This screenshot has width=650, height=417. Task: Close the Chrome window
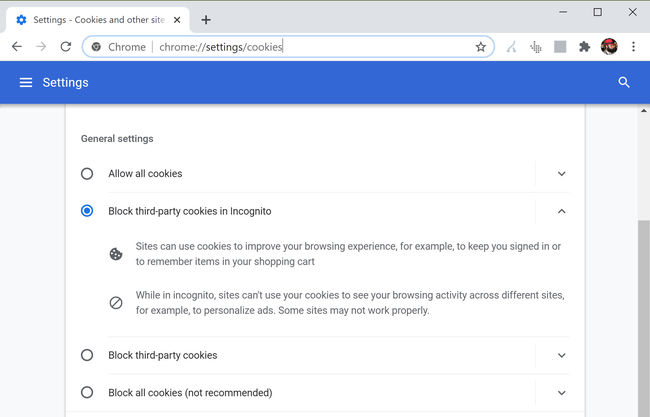click(632, 12)
